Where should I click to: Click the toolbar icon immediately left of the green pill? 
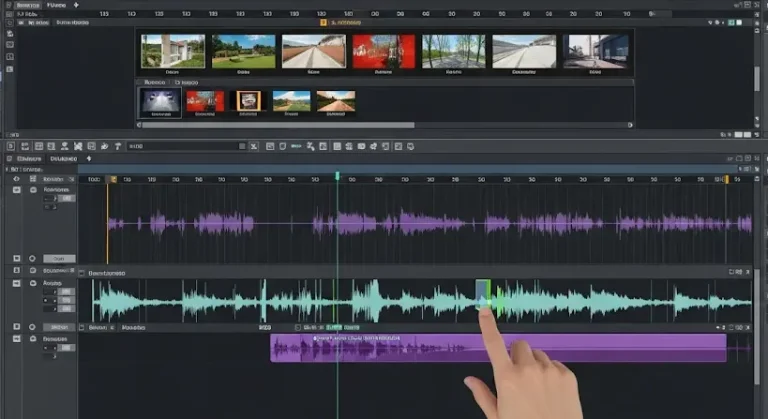pos(283,146)
